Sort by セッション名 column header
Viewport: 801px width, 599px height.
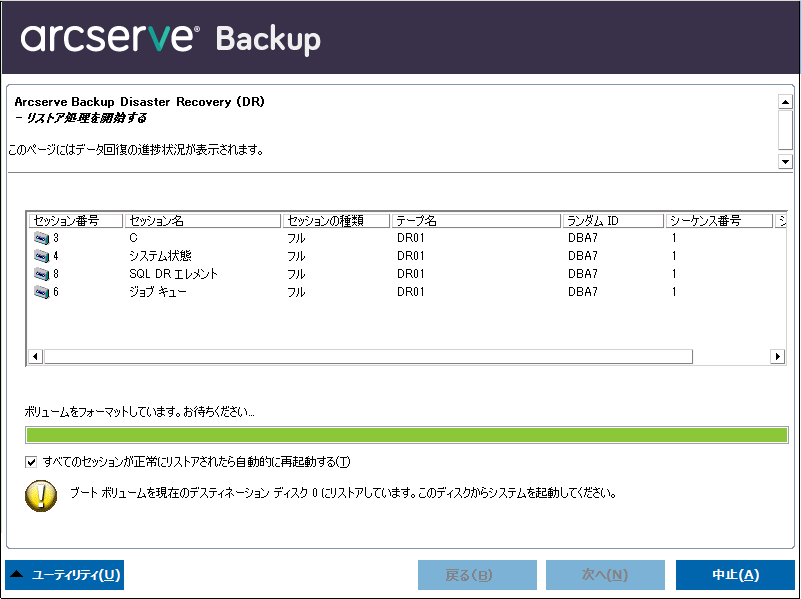[203, 221]
